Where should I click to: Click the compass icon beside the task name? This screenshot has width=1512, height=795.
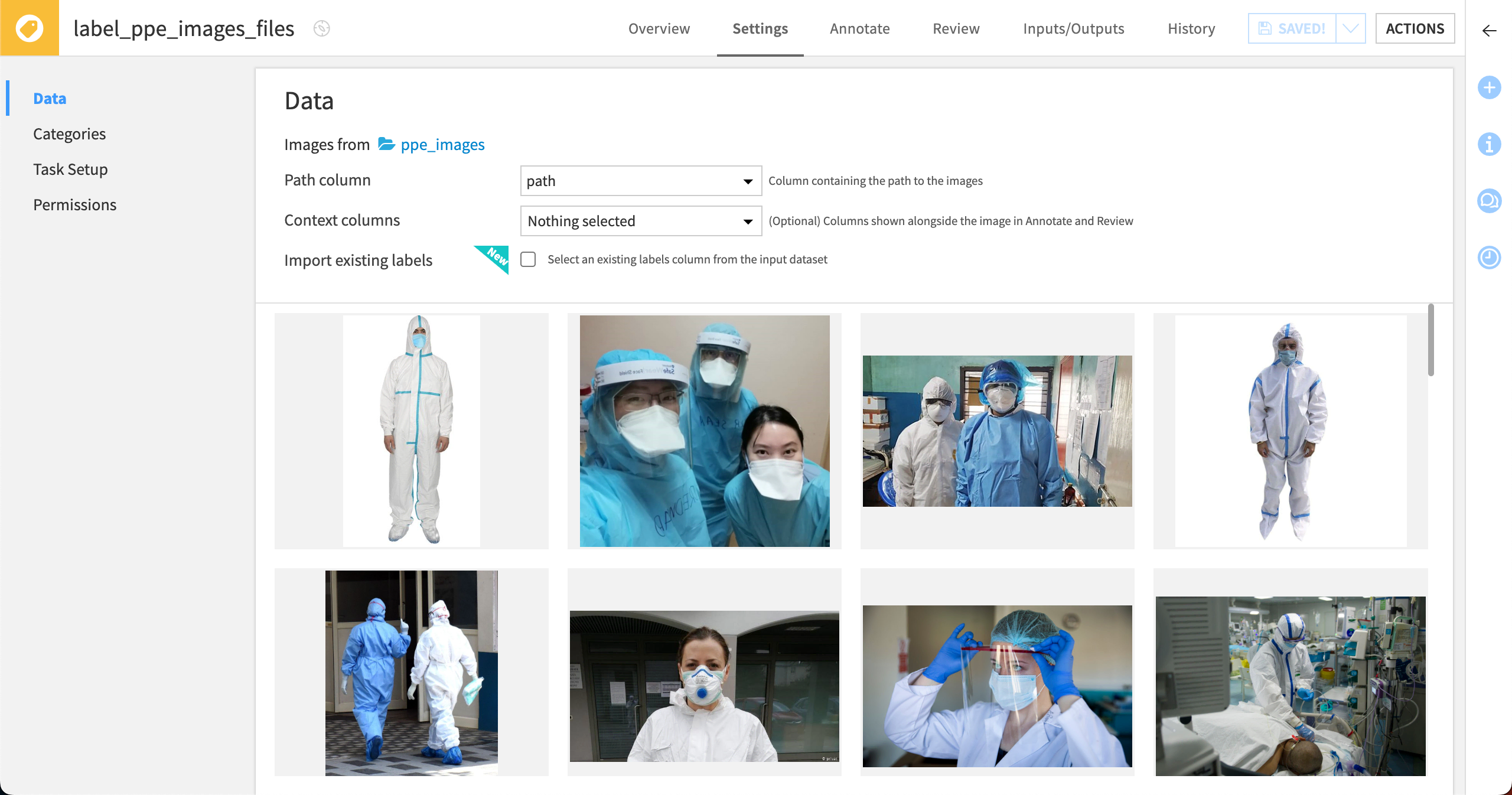point(322,28)
